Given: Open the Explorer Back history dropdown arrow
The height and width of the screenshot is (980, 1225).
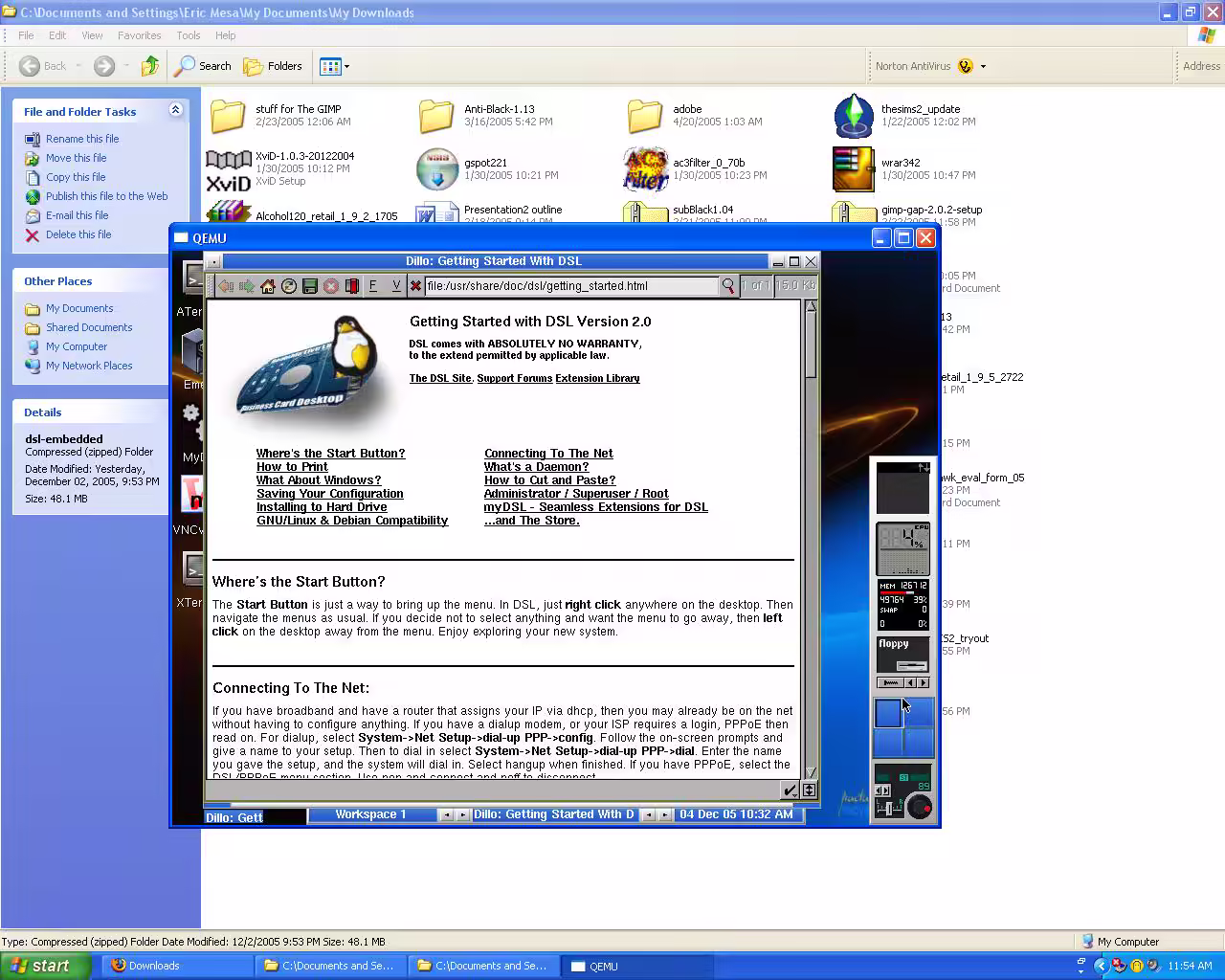Looking at the screenshot, I should pos(78,66).
